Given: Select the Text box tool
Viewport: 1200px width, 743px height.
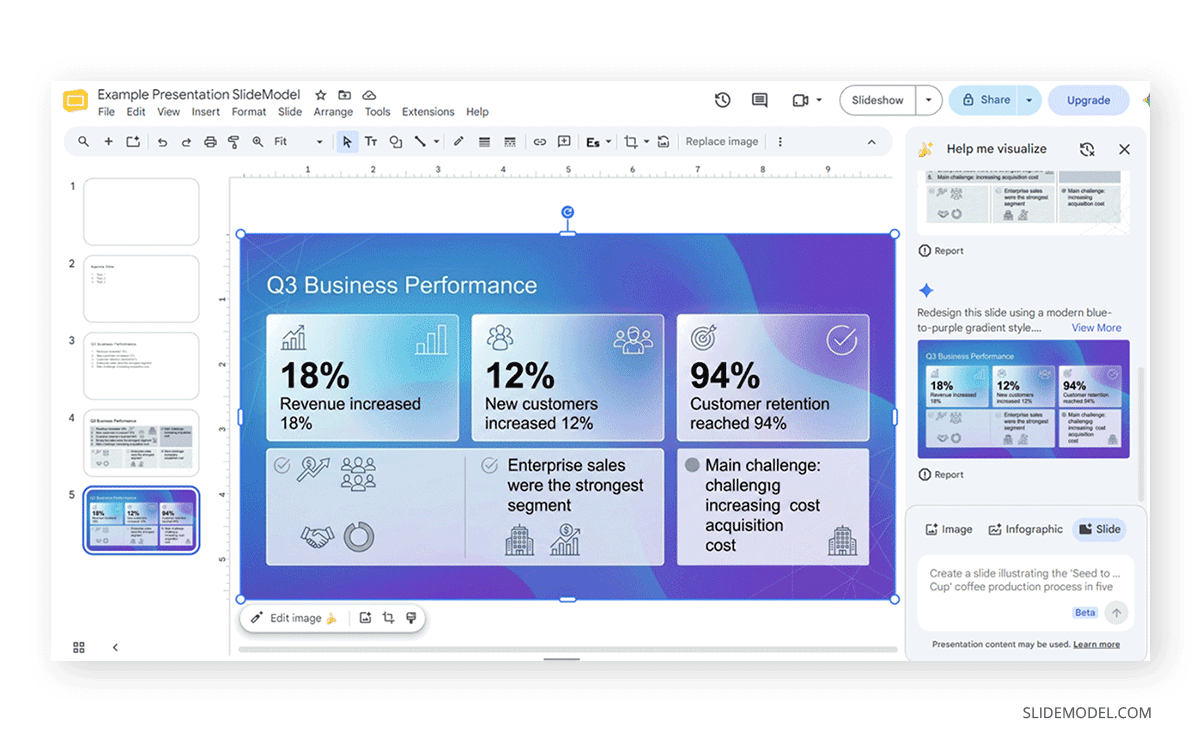Looking at the screenshot, I should pyautogui.click(x=371, y=142).
